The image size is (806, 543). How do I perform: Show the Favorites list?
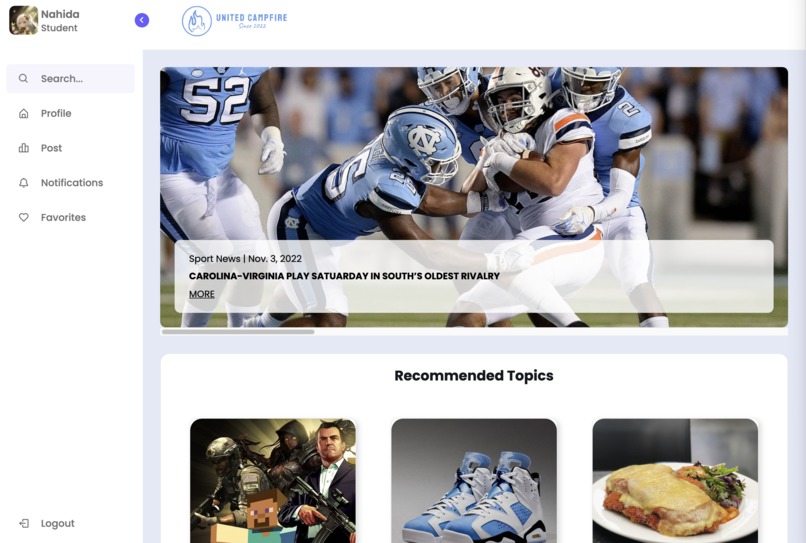point(63,218)
